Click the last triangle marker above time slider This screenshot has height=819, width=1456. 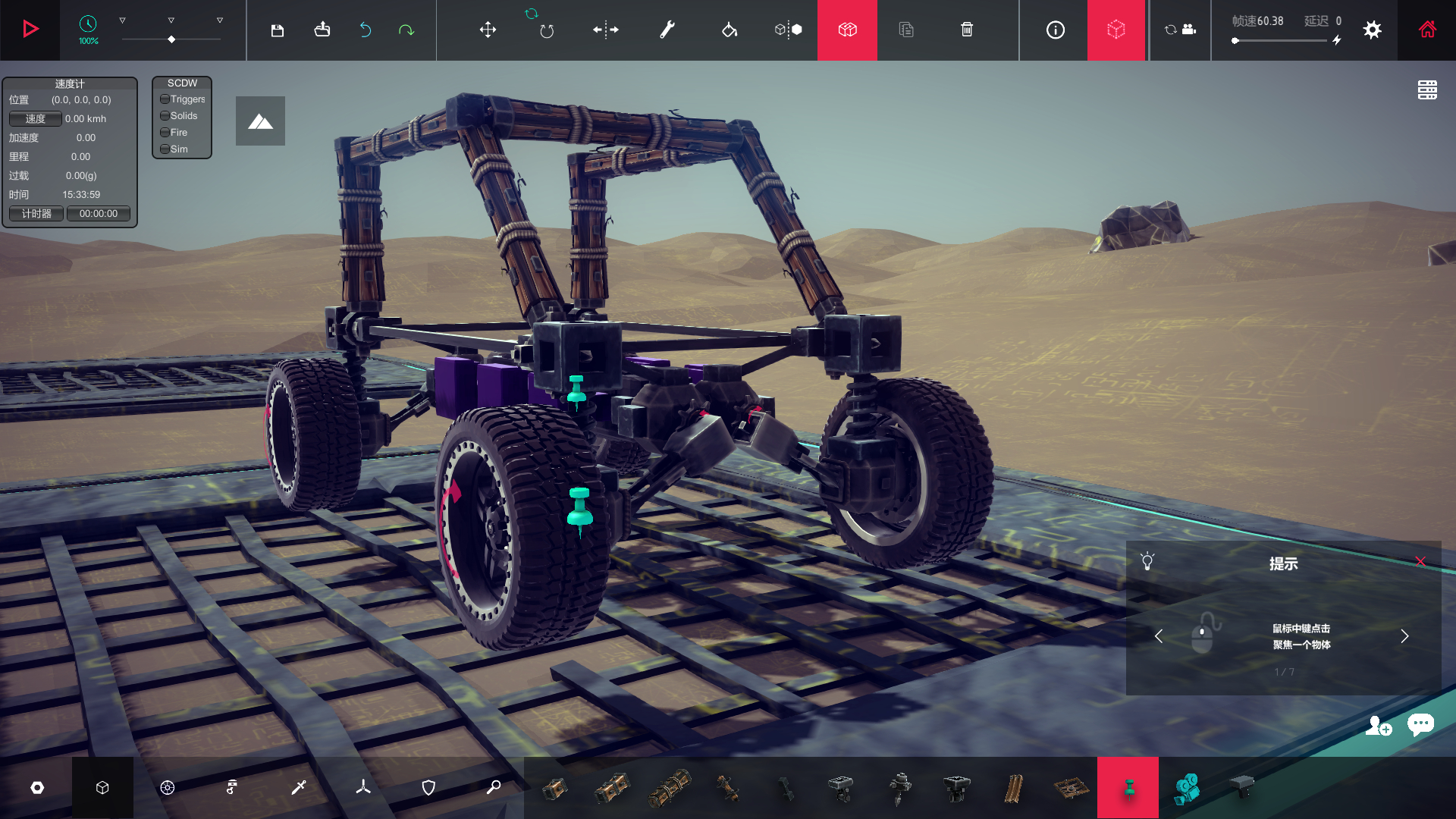point(220,20)
